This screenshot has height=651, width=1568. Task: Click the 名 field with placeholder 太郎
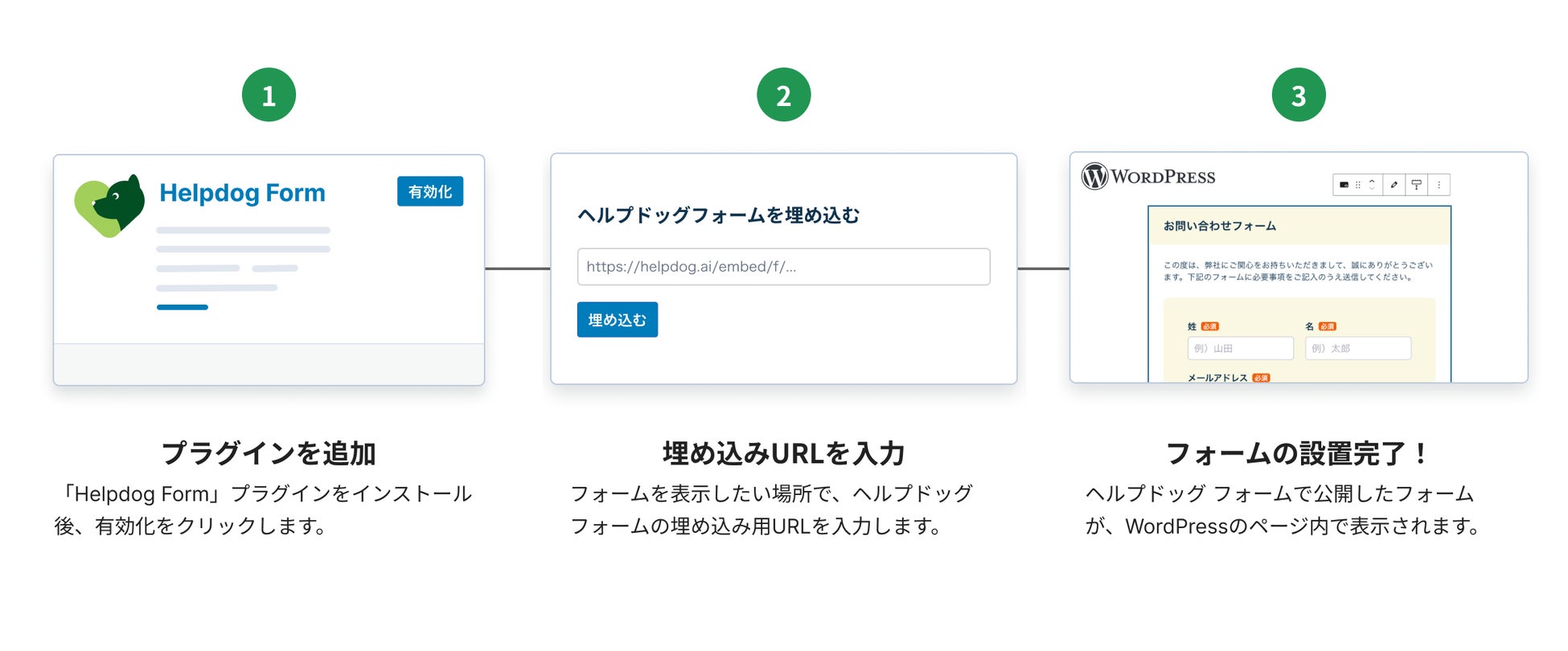1357,348
